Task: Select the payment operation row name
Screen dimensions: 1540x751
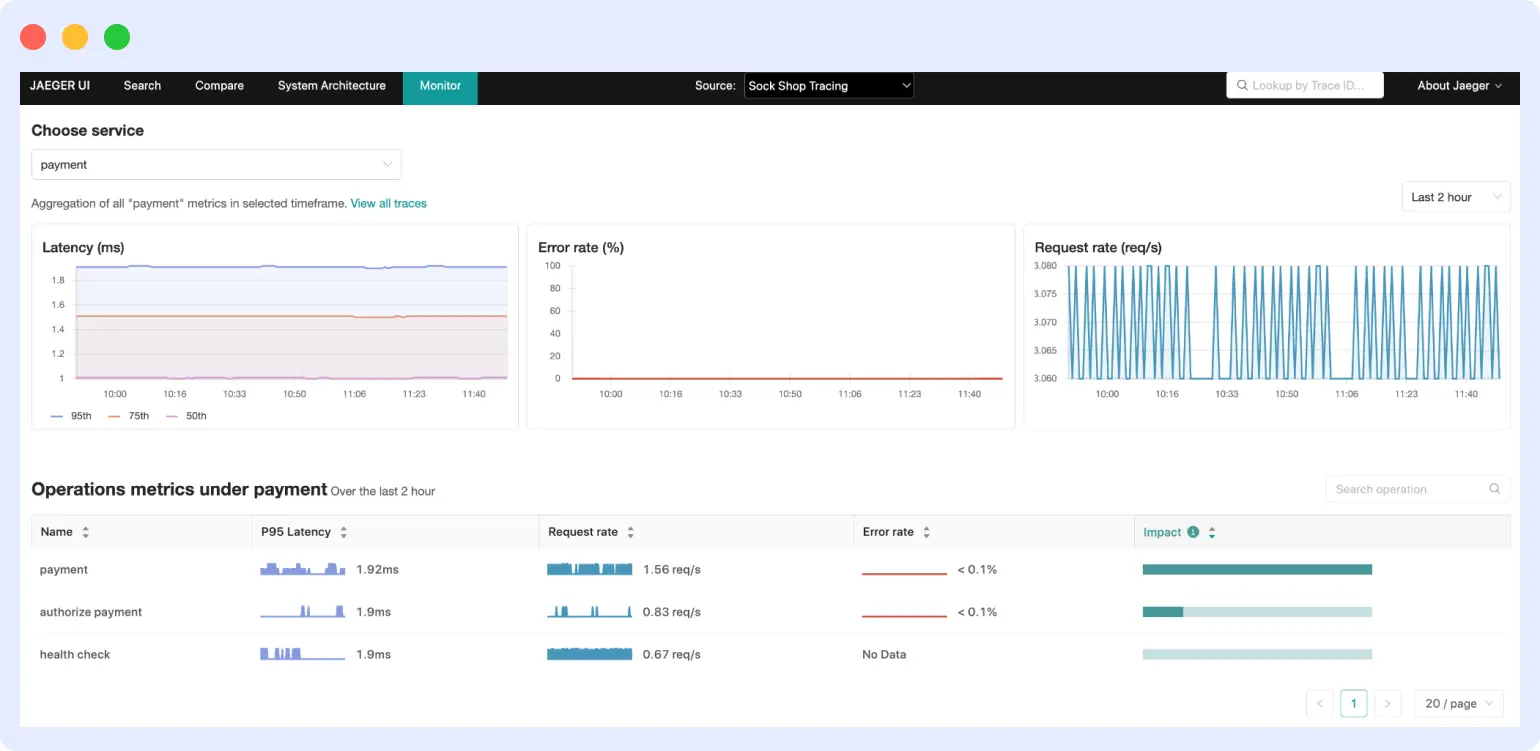Action: pos(64,570)
